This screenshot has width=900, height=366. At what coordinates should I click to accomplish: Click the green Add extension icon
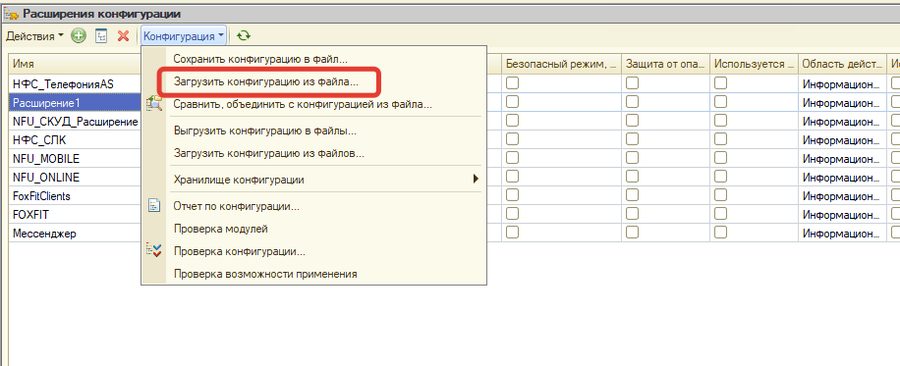pos(79,36)
